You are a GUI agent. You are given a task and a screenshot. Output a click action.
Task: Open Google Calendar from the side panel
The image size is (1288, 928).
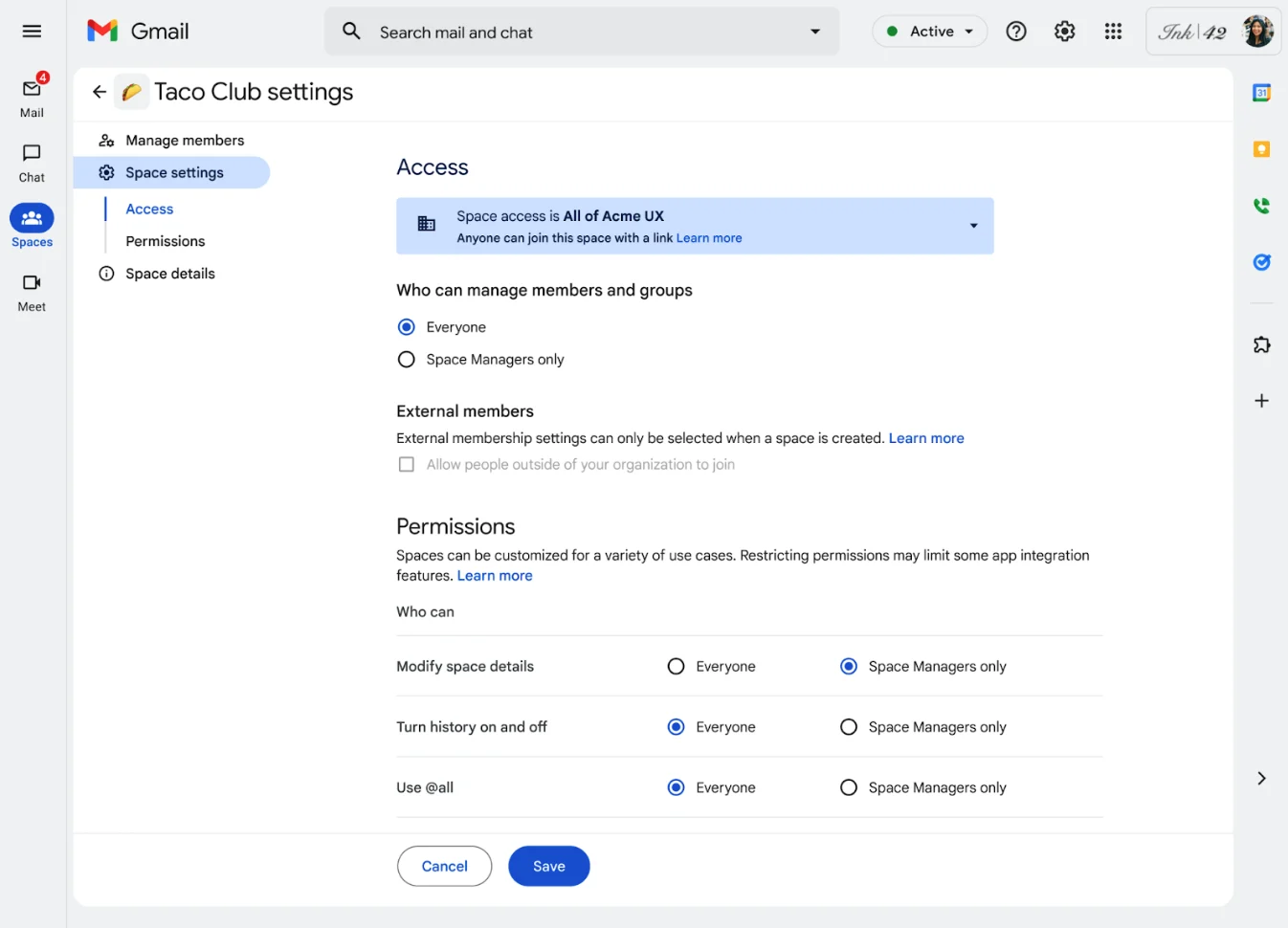click(1261, 92)
